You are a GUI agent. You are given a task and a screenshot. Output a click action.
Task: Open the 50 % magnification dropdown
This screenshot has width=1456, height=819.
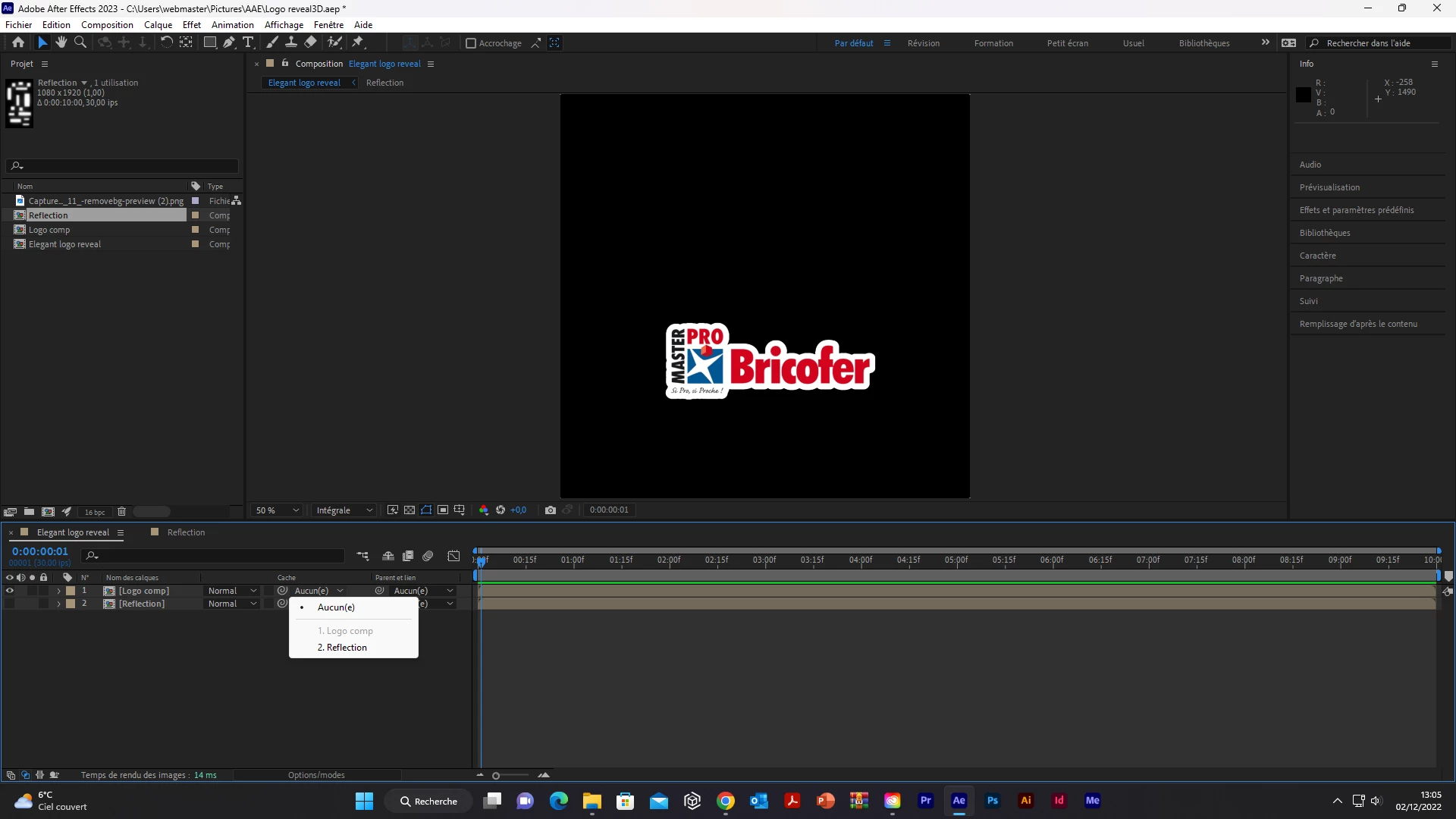click(278, 510)
